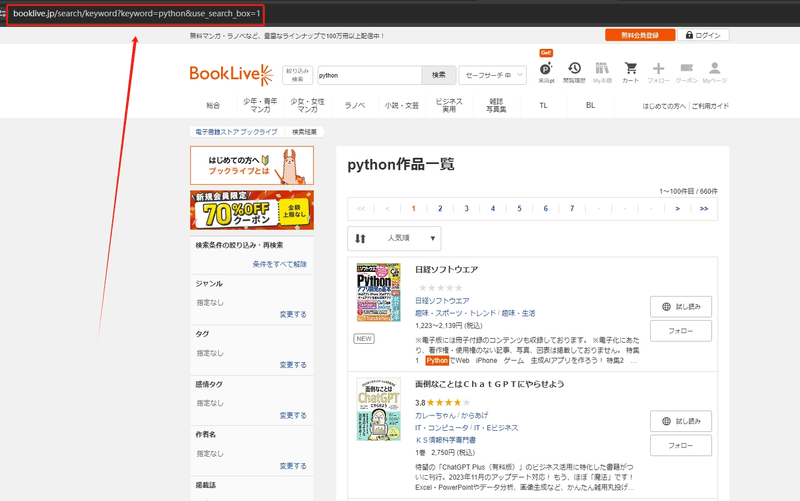
Task: Click 変更する under タグ
Action: tap(293, 365)
